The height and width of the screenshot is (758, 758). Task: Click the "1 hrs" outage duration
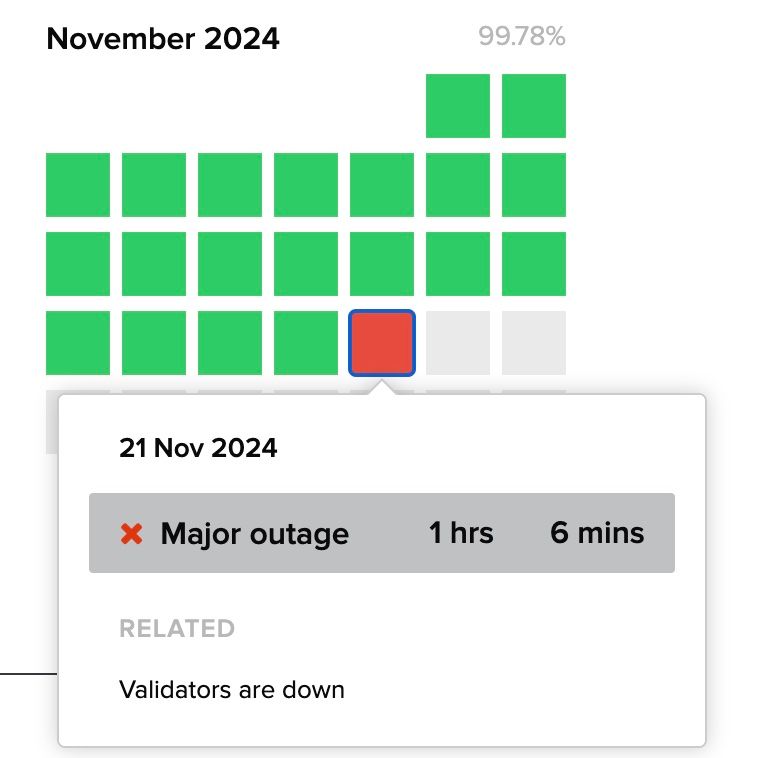[x=461, y=533]
